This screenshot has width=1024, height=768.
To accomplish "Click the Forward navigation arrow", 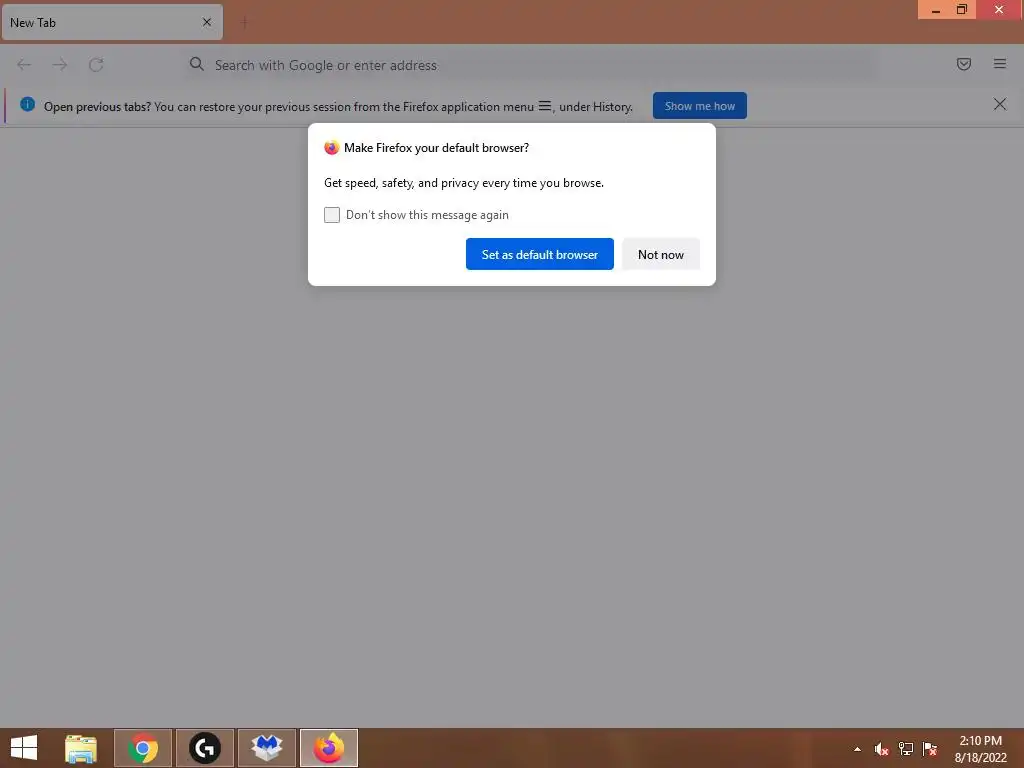I will (60, 65).
